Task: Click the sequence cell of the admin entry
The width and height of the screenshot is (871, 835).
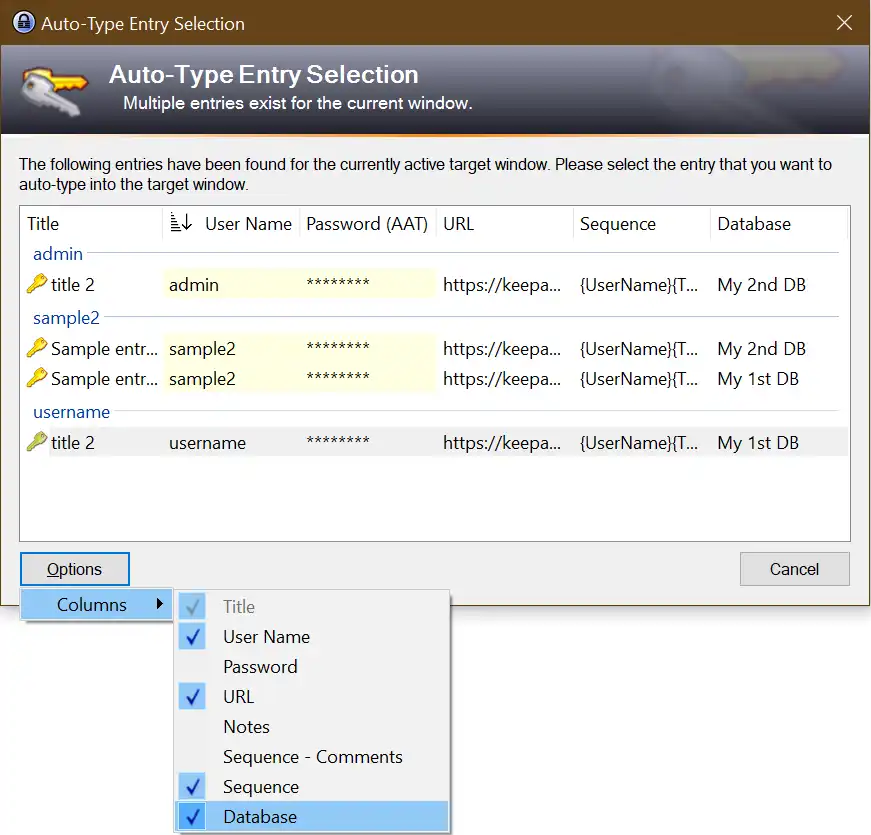Action: (639, 284)
